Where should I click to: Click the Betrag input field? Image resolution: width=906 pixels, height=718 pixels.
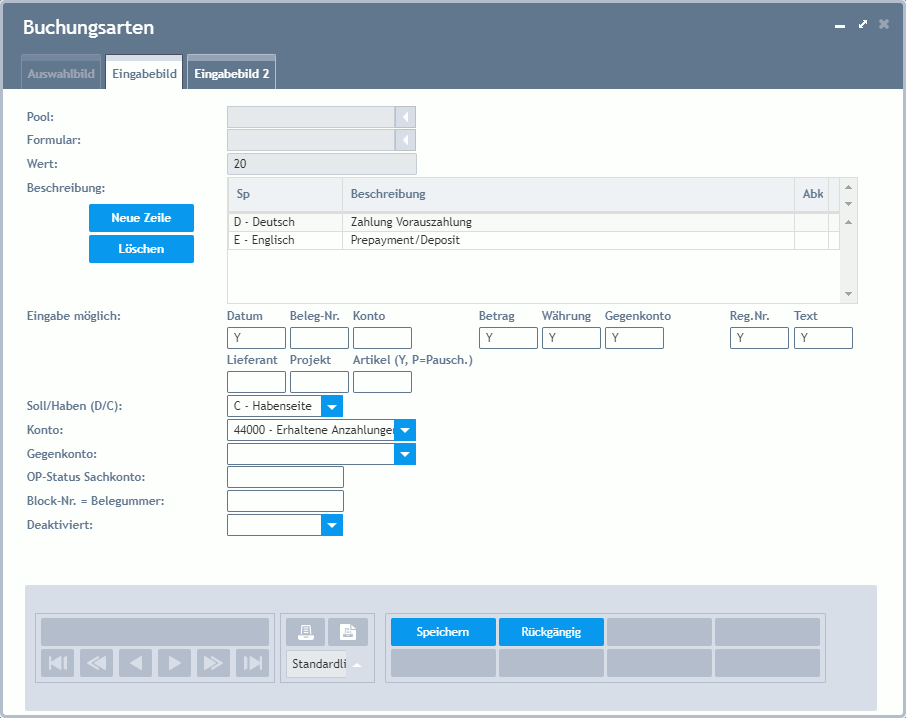[x=508, y=338]
